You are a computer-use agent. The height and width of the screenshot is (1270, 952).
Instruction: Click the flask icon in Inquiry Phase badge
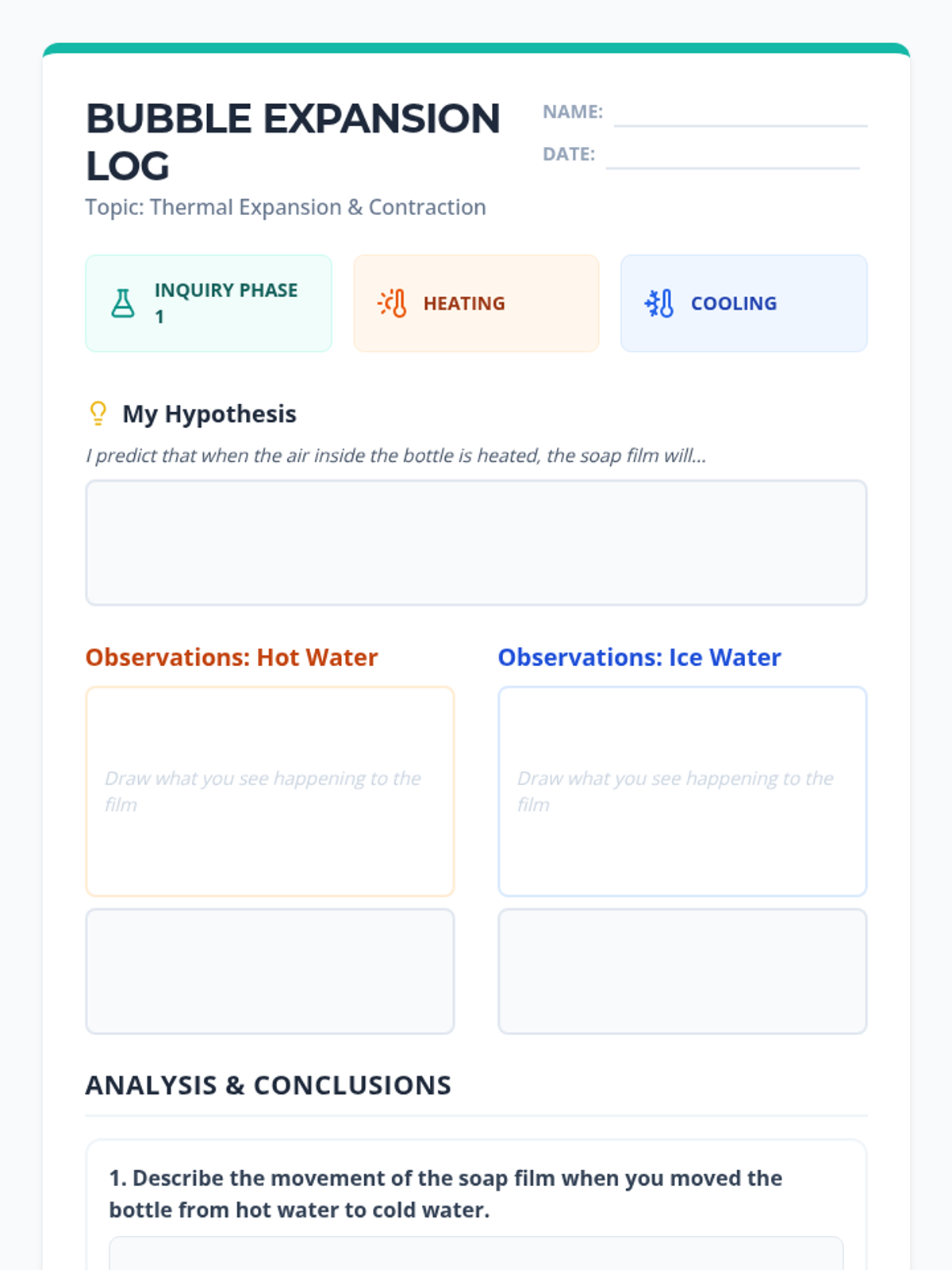click(123, 303)
